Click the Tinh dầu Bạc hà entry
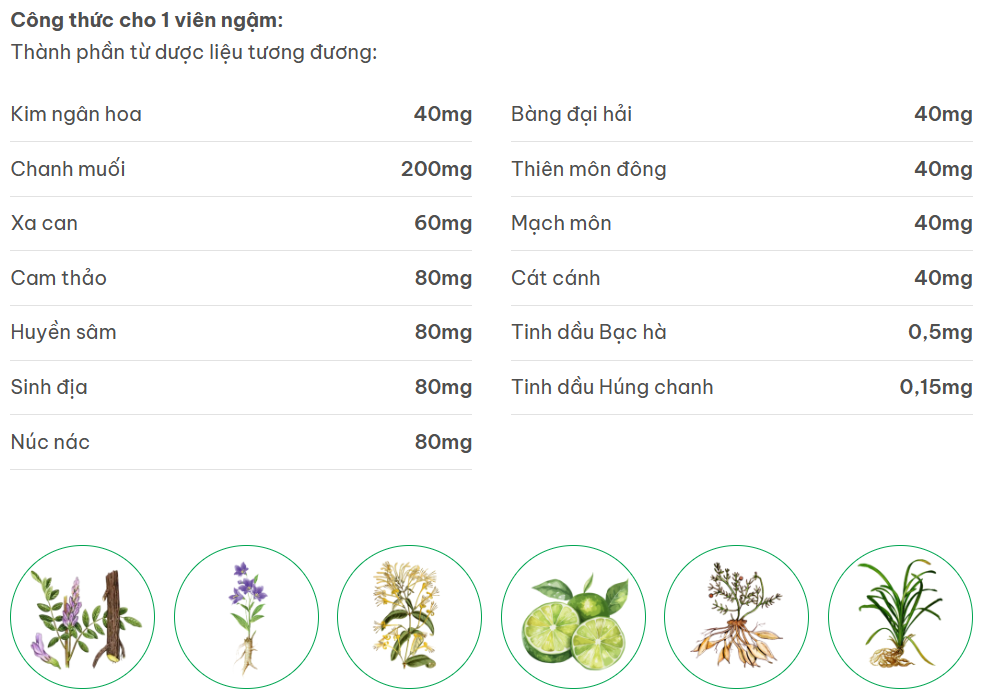This screenshot has width=990, height=692. [742, 333]
